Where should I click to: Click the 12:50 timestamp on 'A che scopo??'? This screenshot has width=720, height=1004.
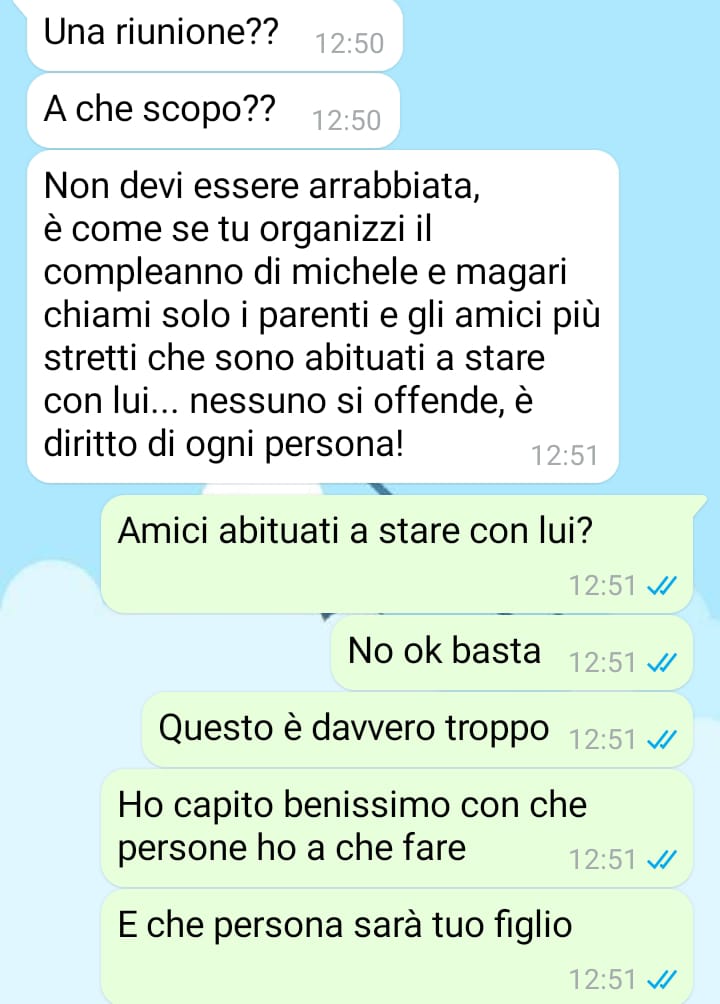(x=347, y=120)
